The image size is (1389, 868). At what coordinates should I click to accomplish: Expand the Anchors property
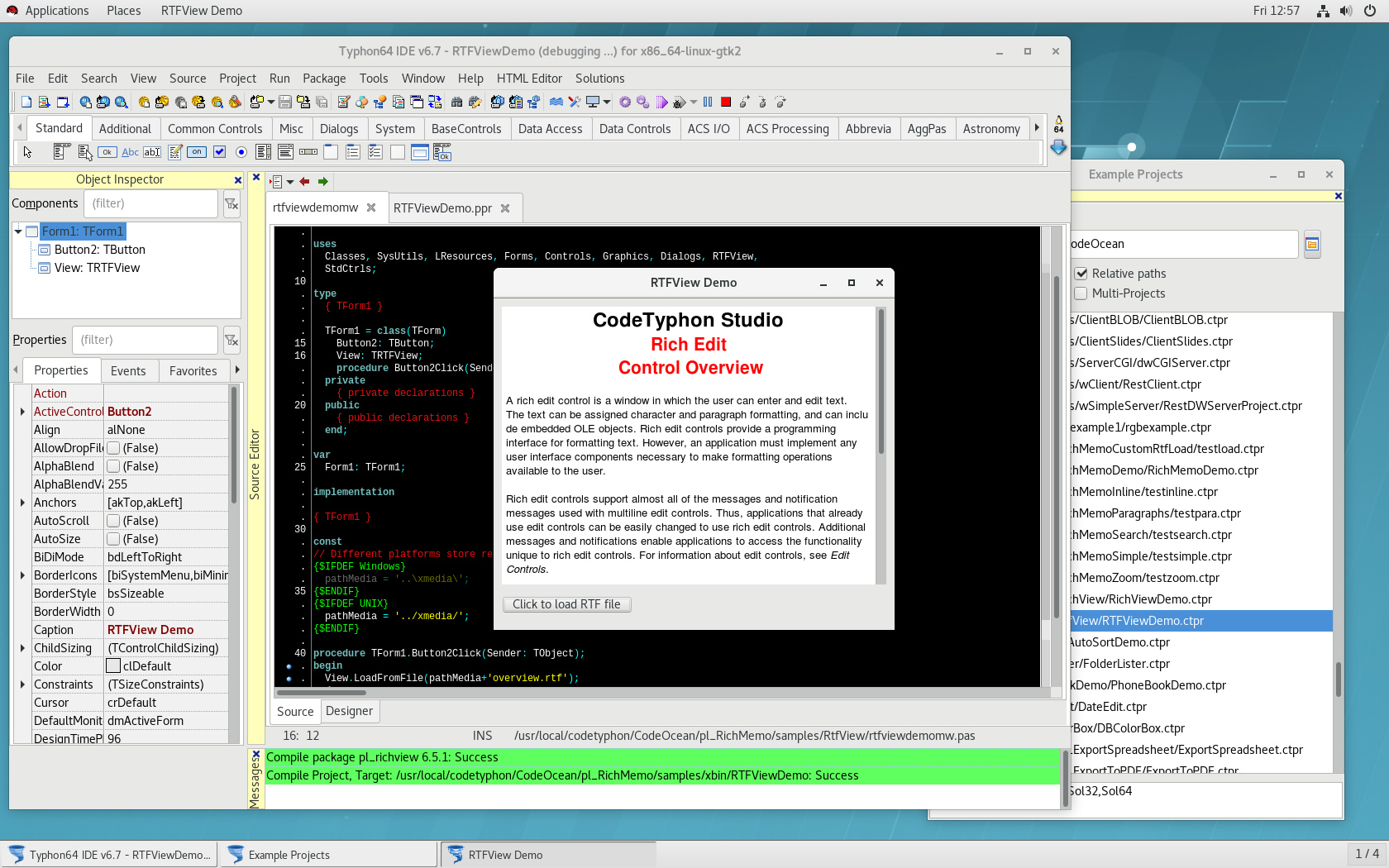(22, 503)
